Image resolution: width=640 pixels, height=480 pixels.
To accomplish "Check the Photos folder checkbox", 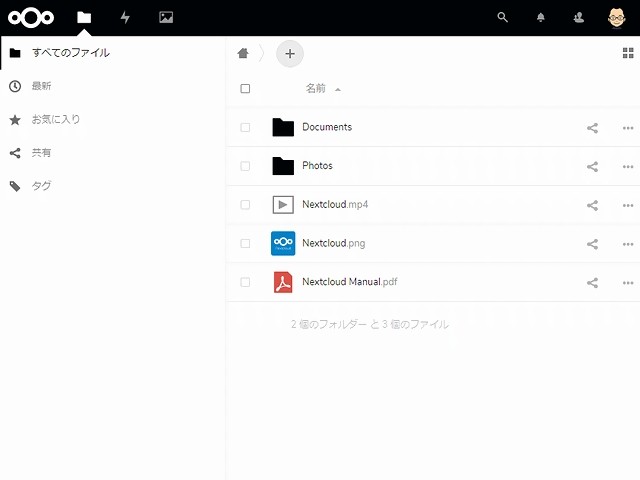I will coord(245,166).
